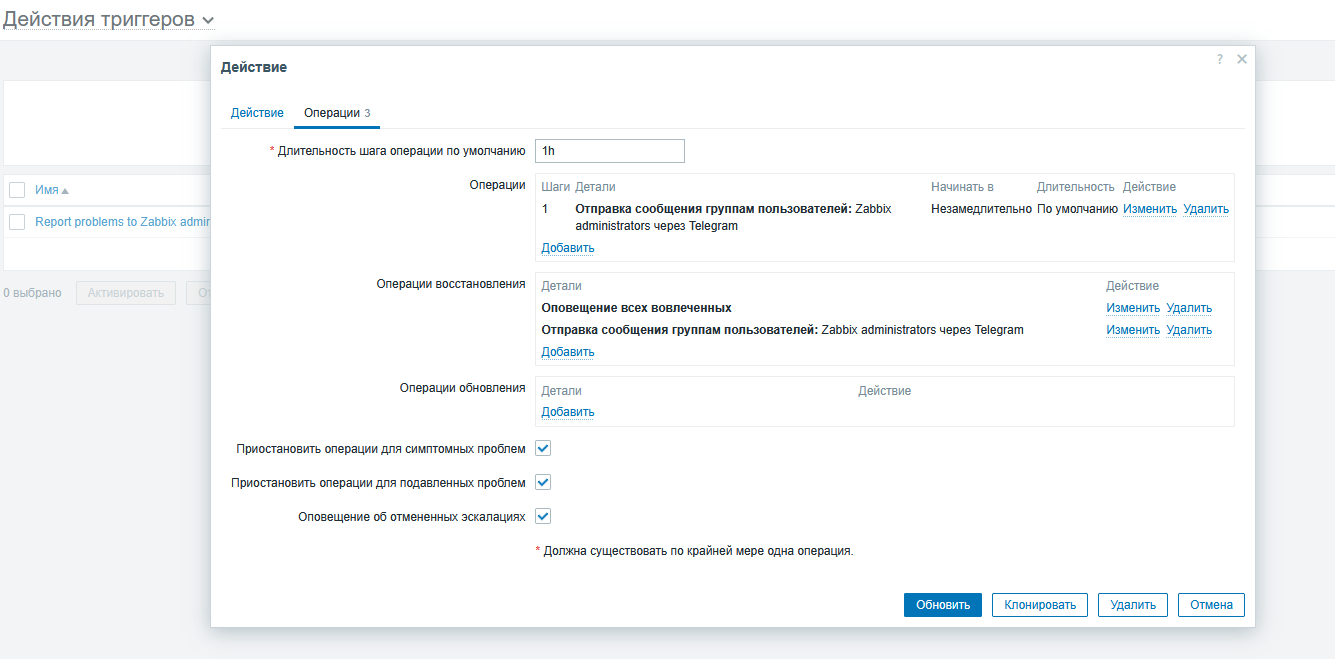Tick the select-all checkbox beside Имя
Viewport: 1335px width, 659px height.
[17, 190]
